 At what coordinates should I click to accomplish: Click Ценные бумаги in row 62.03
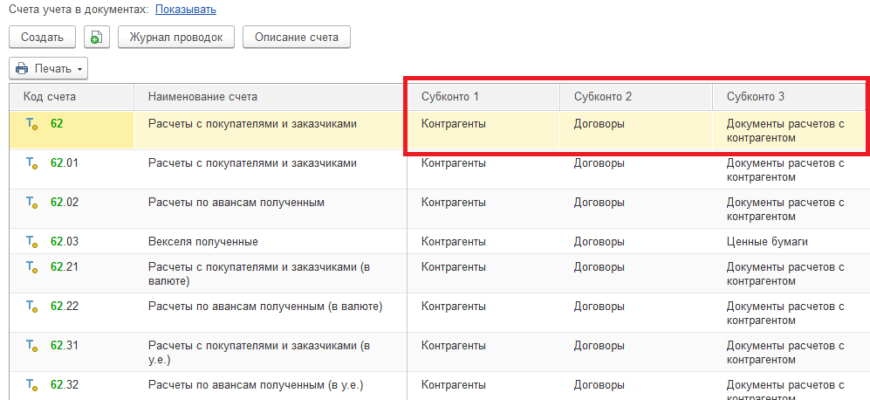[767, 242]
